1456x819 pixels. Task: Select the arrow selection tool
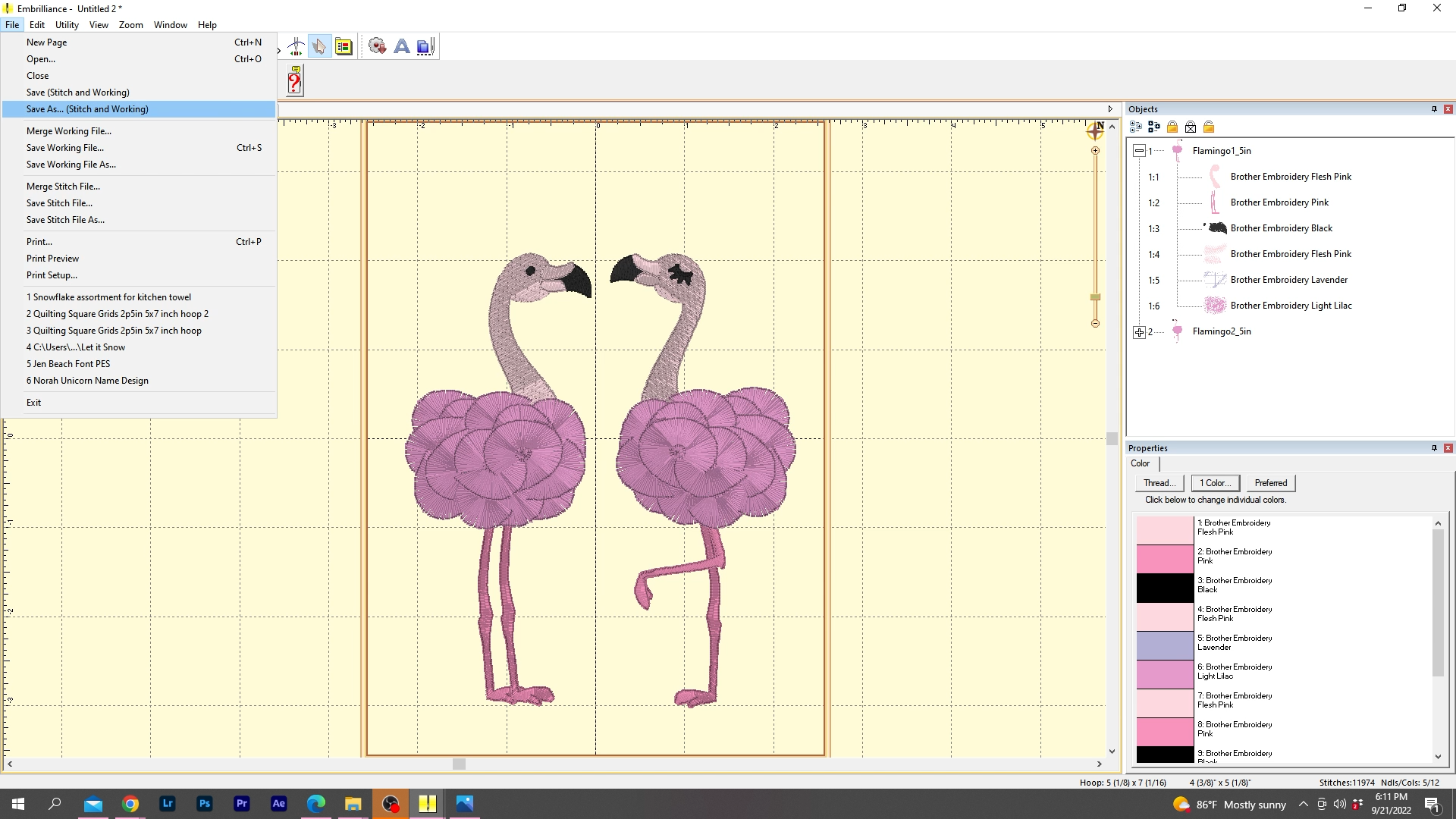point(319,47)
